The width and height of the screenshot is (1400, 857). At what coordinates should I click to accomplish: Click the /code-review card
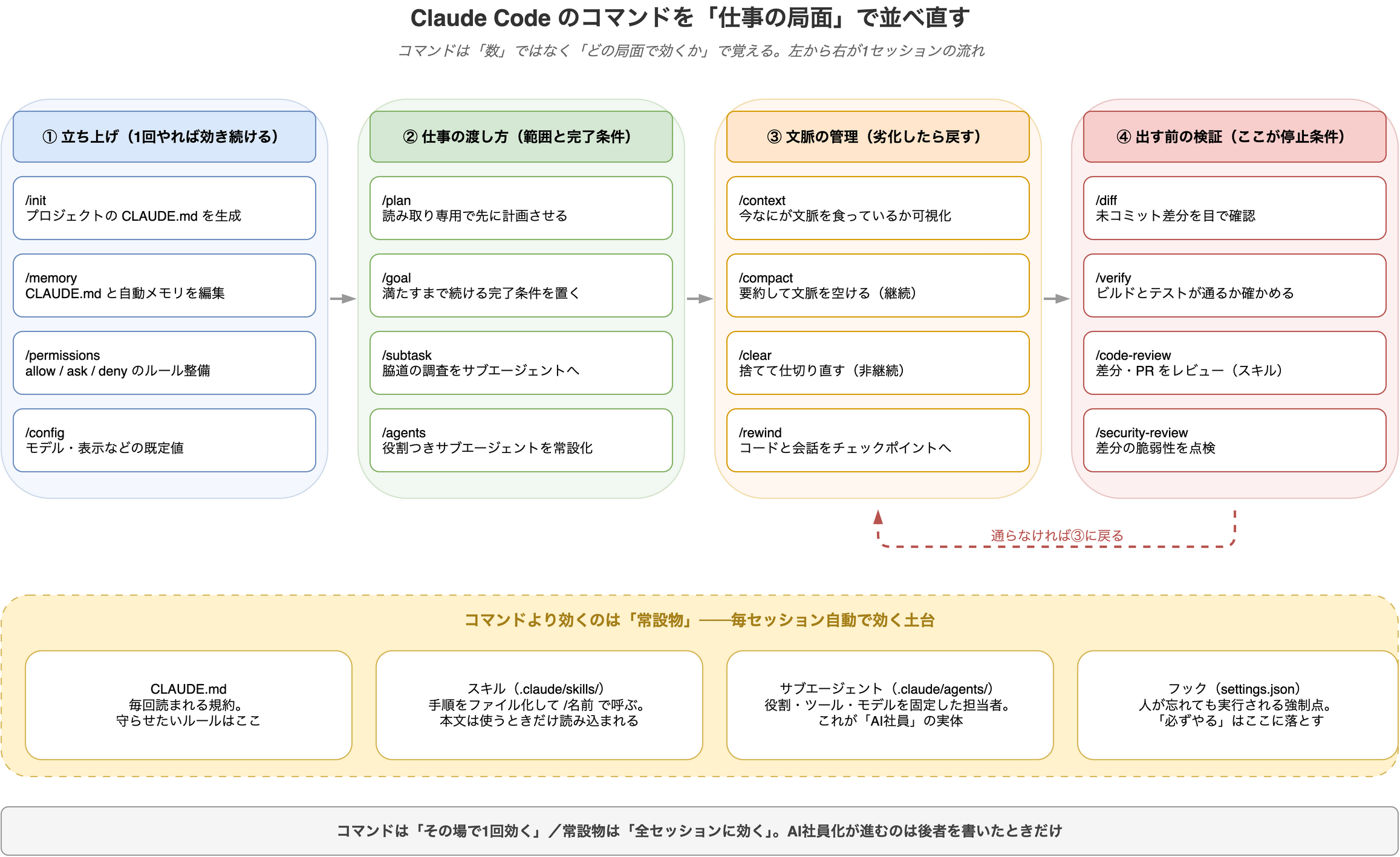1235,363
